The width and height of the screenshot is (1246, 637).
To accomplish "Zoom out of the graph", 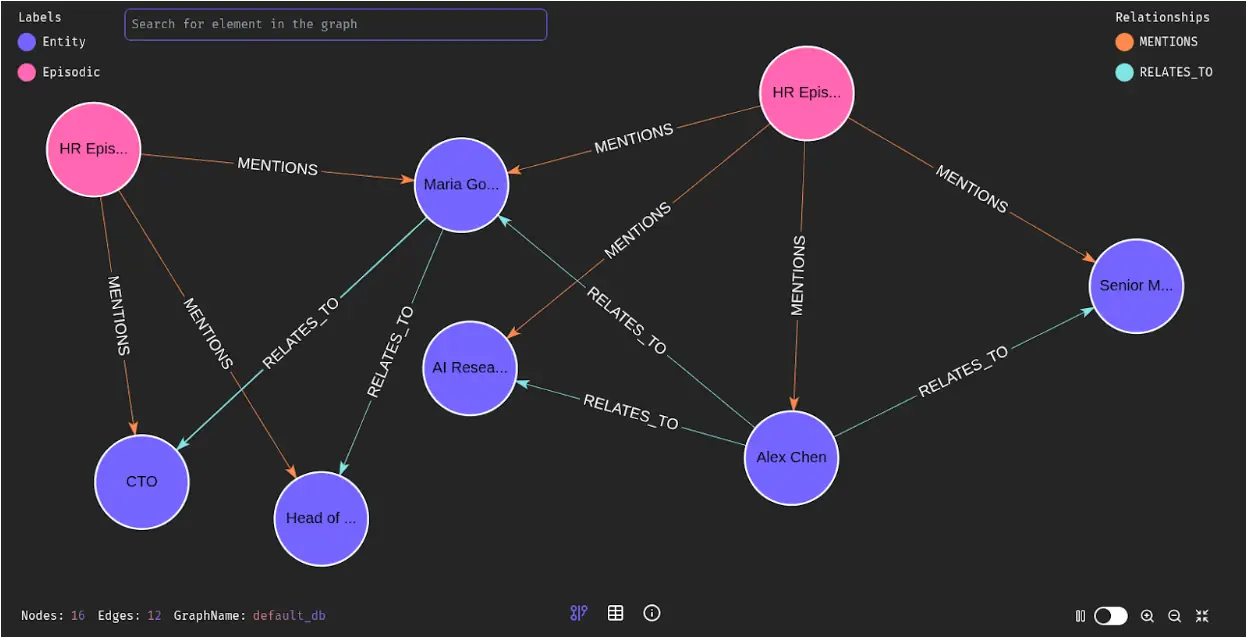I will click(x=1175, y=616).
